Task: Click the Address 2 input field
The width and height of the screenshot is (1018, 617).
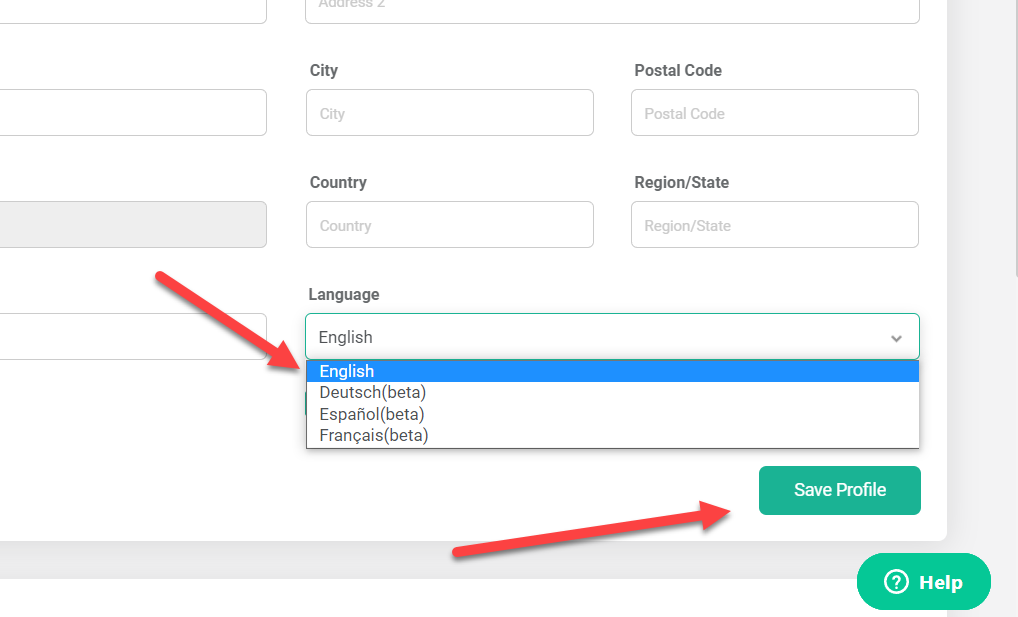Action: tap(612, 8)
